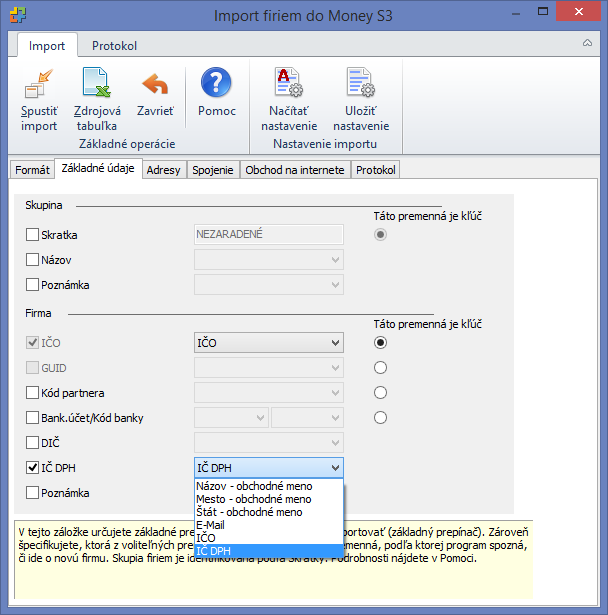
Task: Toggle the Bank.účet/Kód banky checkbox
Action: 32,418
